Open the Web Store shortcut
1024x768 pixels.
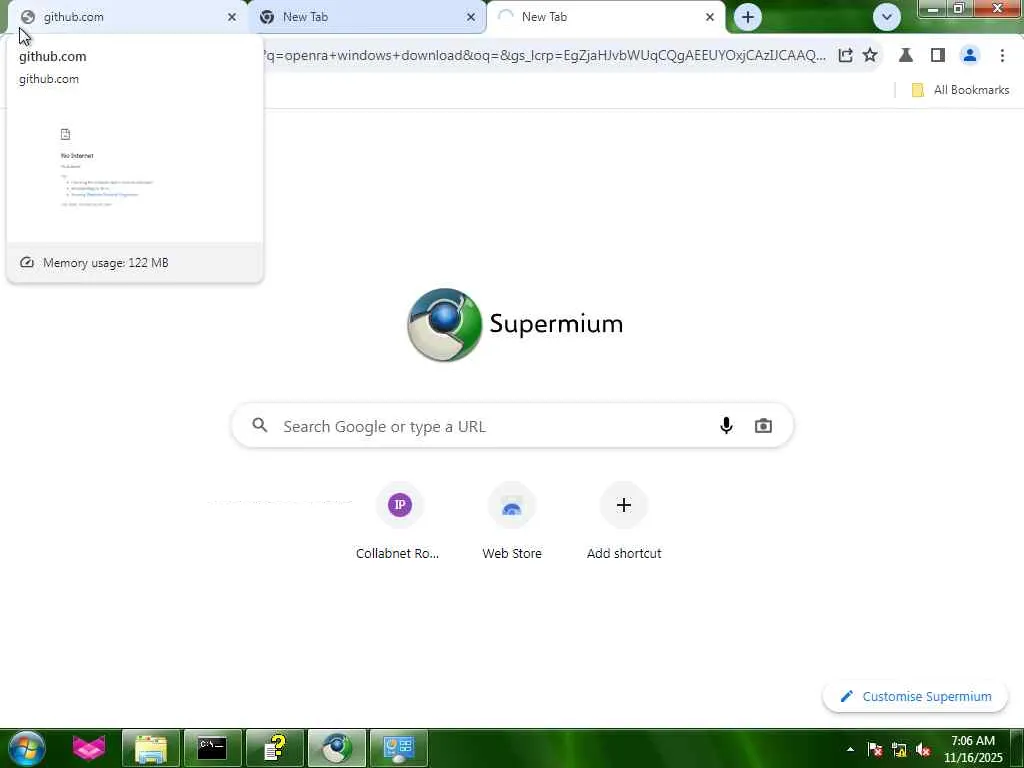(x=511, y=521)
